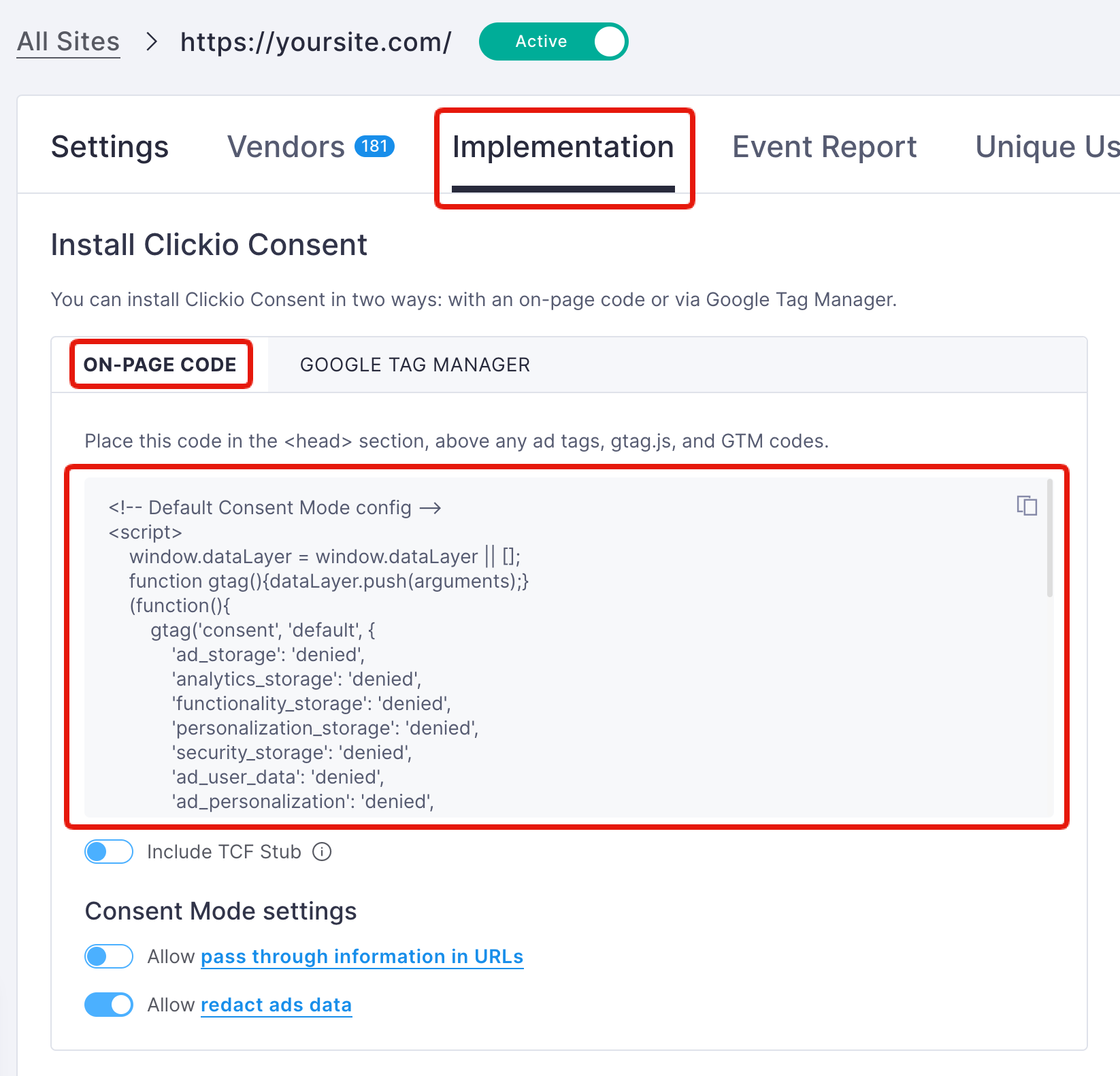Click the 'security_storage': 'denied' code line

click(292, 752)
